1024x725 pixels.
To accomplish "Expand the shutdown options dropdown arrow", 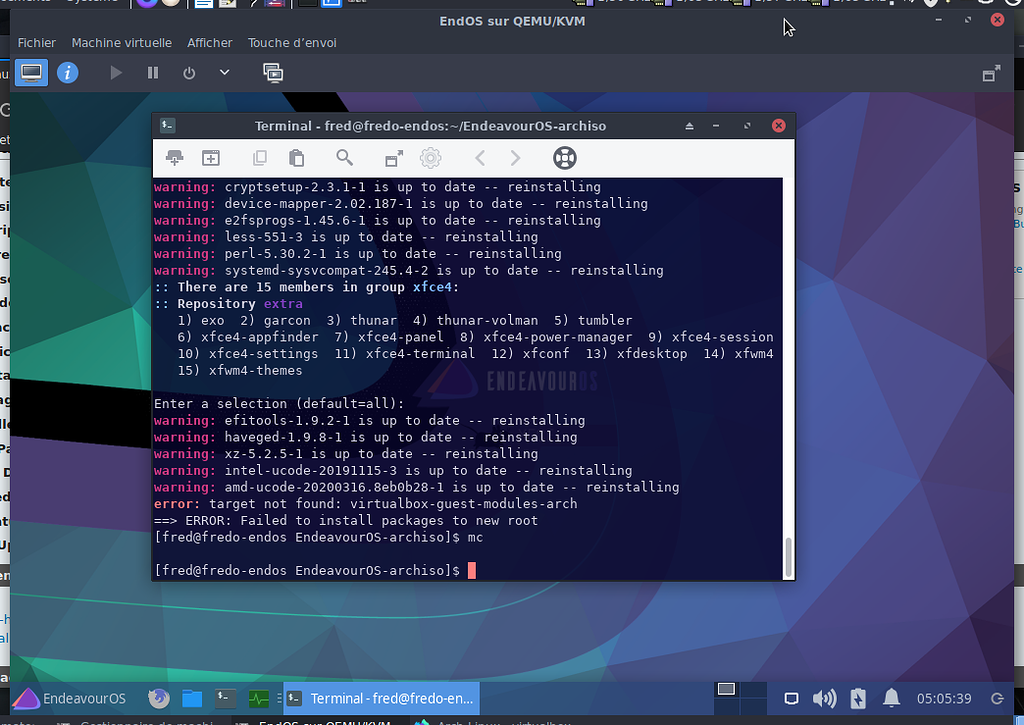I will tap(224, 72).
